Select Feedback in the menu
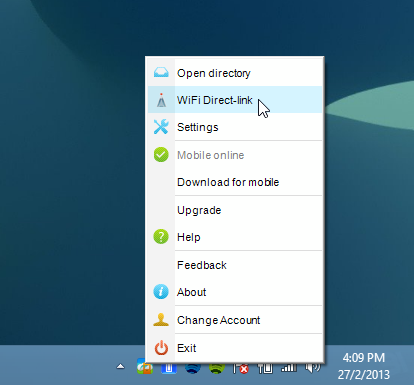414x385 pixels. [x=235, y=265]
